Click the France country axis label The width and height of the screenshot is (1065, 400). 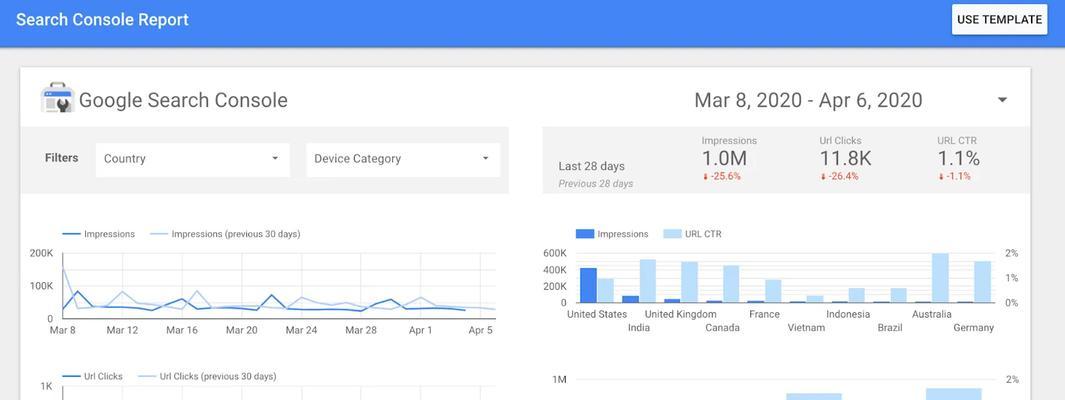pos(764,314)
